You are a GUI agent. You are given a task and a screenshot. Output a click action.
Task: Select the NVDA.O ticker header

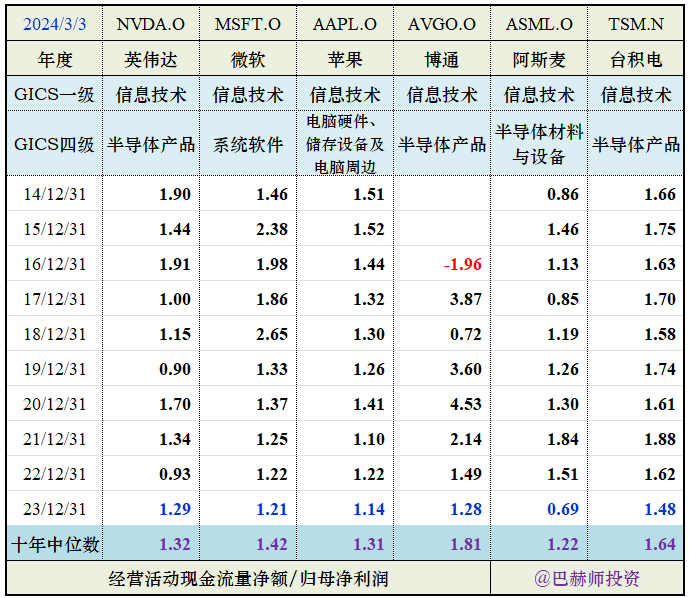click(x=151, y=24)
